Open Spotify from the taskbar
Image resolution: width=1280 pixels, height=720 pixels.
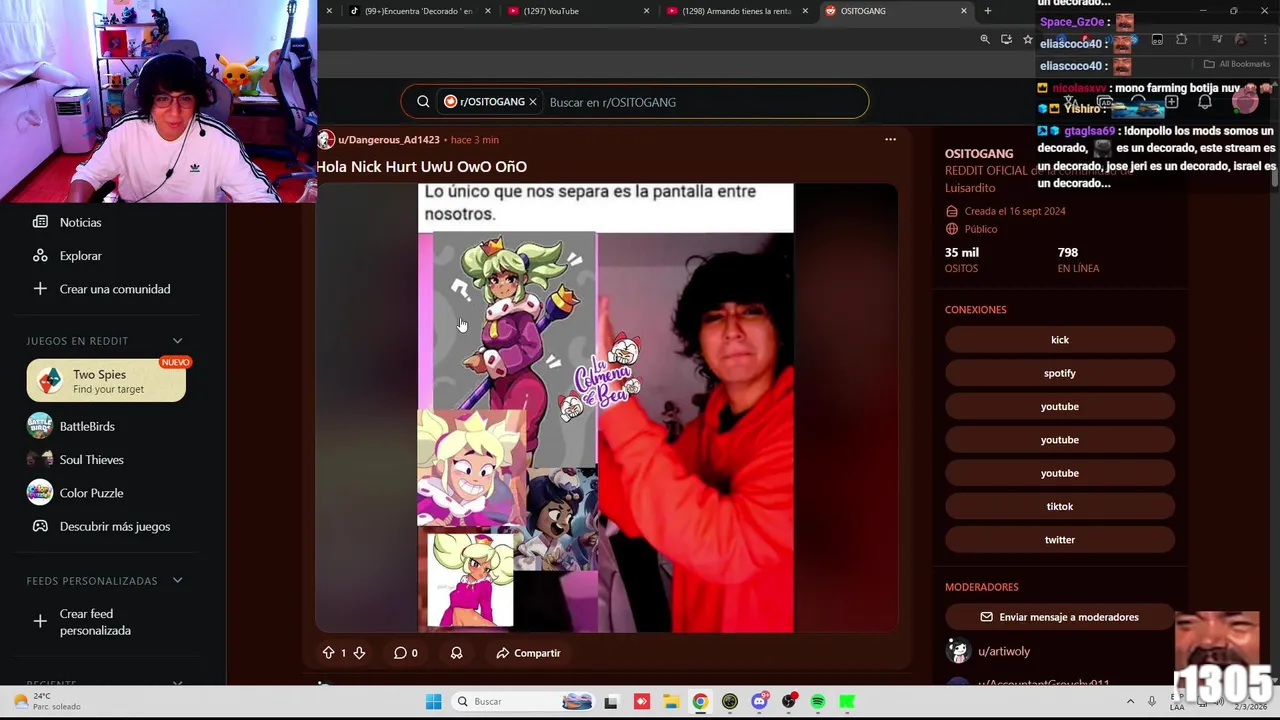coord(818,701)
